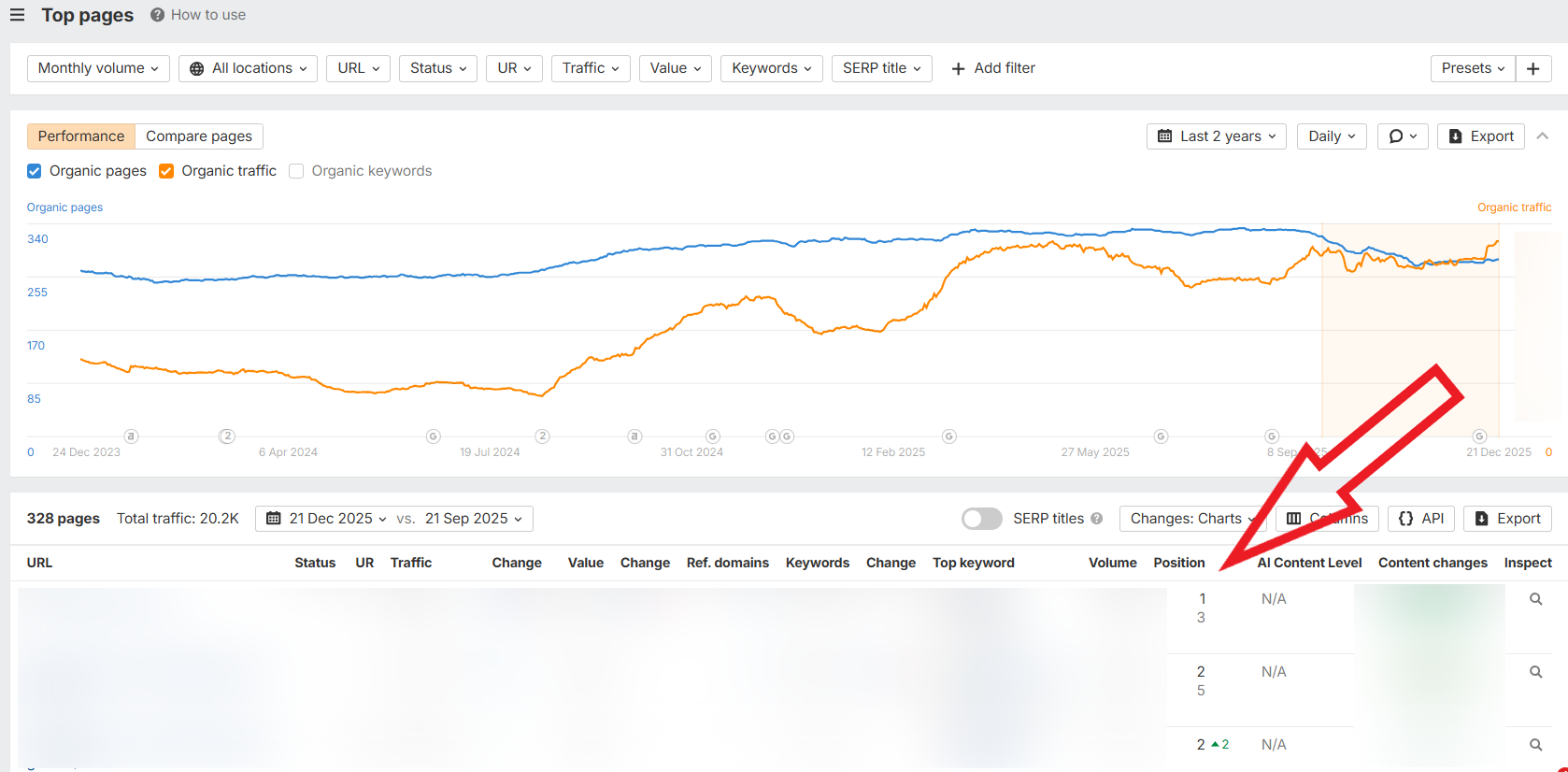
Task: Open the Daily granularity dropdown
Action: click(1332, 136)
